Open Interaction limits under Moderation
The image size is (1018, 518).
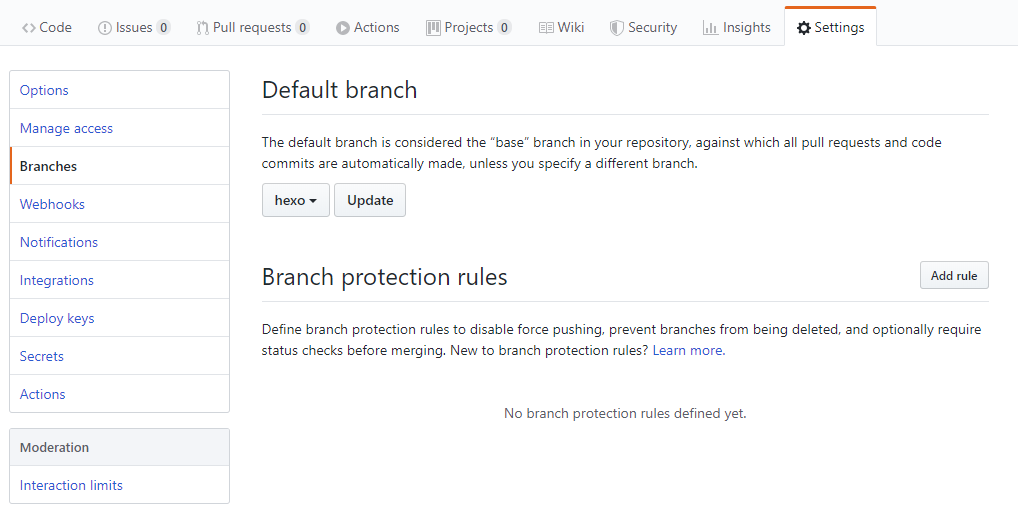point(71,485)
